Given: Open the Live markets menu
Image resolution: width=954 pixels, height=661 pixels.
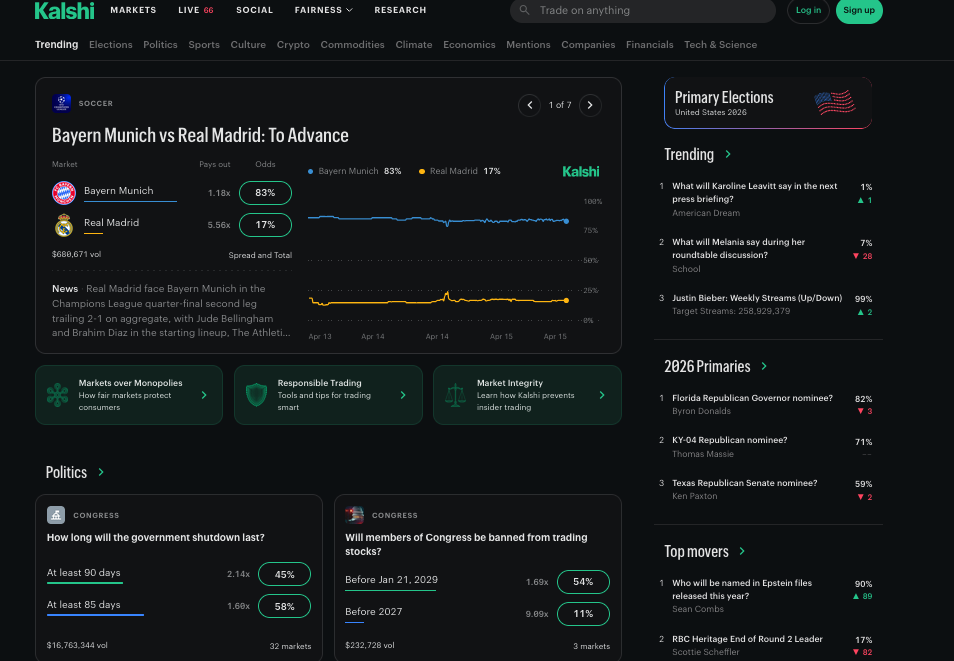Looking at the screenshot, I should 196,10.
